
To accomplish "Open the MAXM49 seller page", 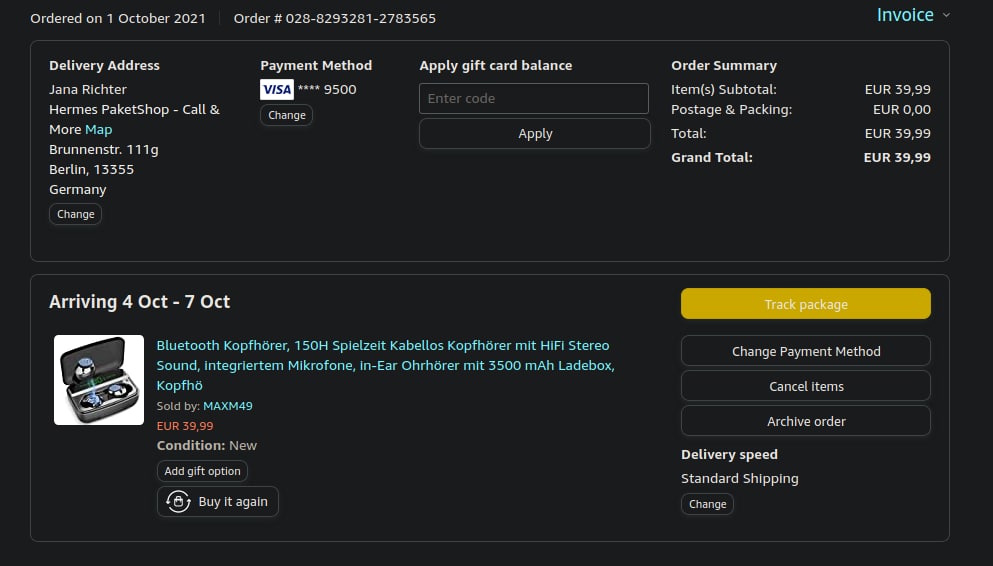I will pyautogui.click(x=228, y=406).
